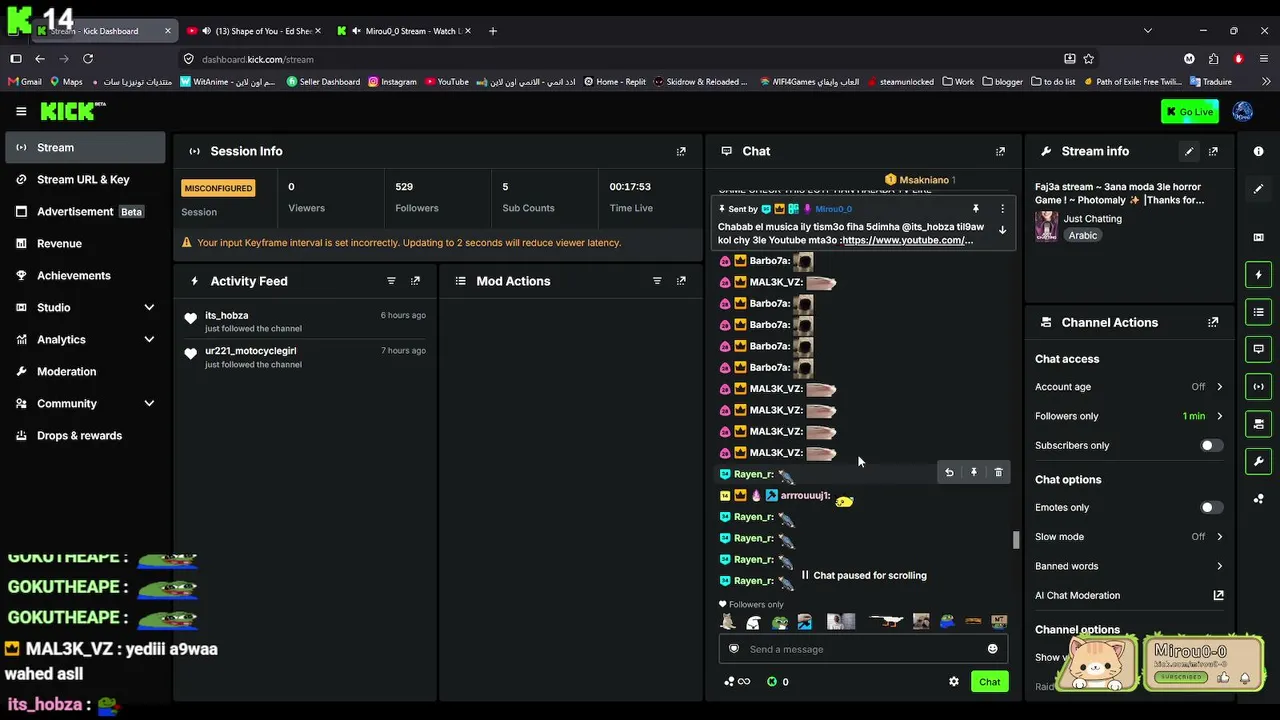Toggle the Subscribers only switch
The width and height of the screenshot is (1280, 720).
(1211, 445)
